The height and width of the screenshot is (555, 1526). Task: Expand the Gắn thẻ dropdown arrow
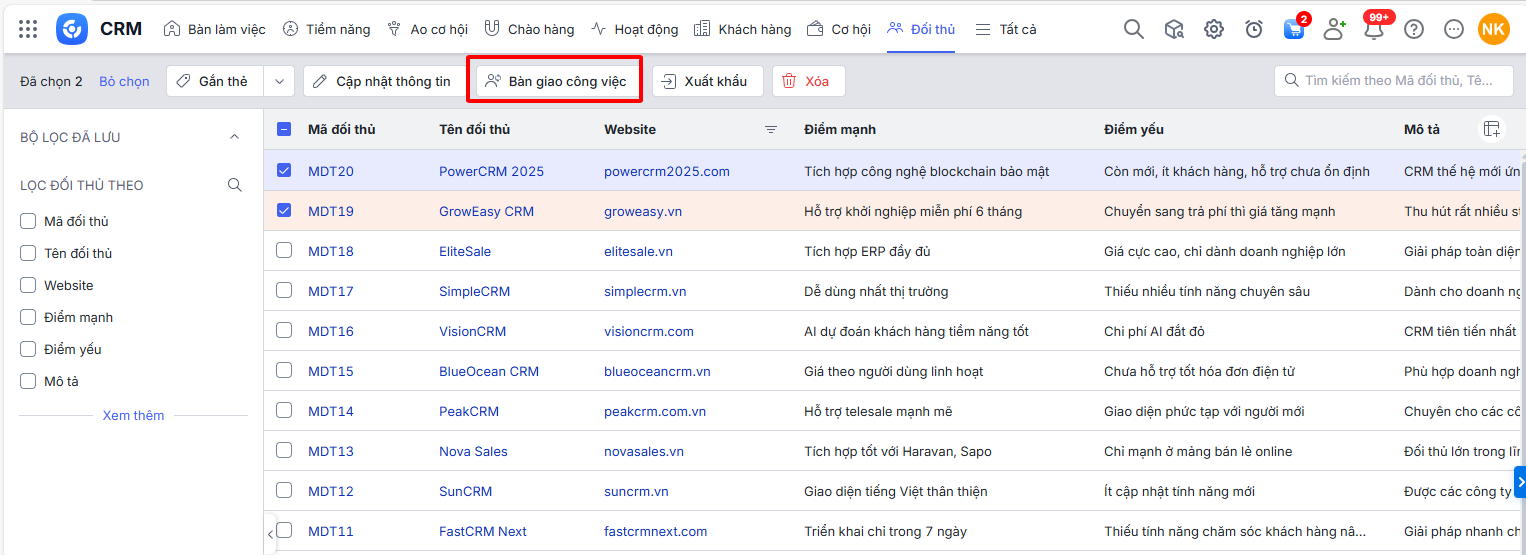click(279, 81)
